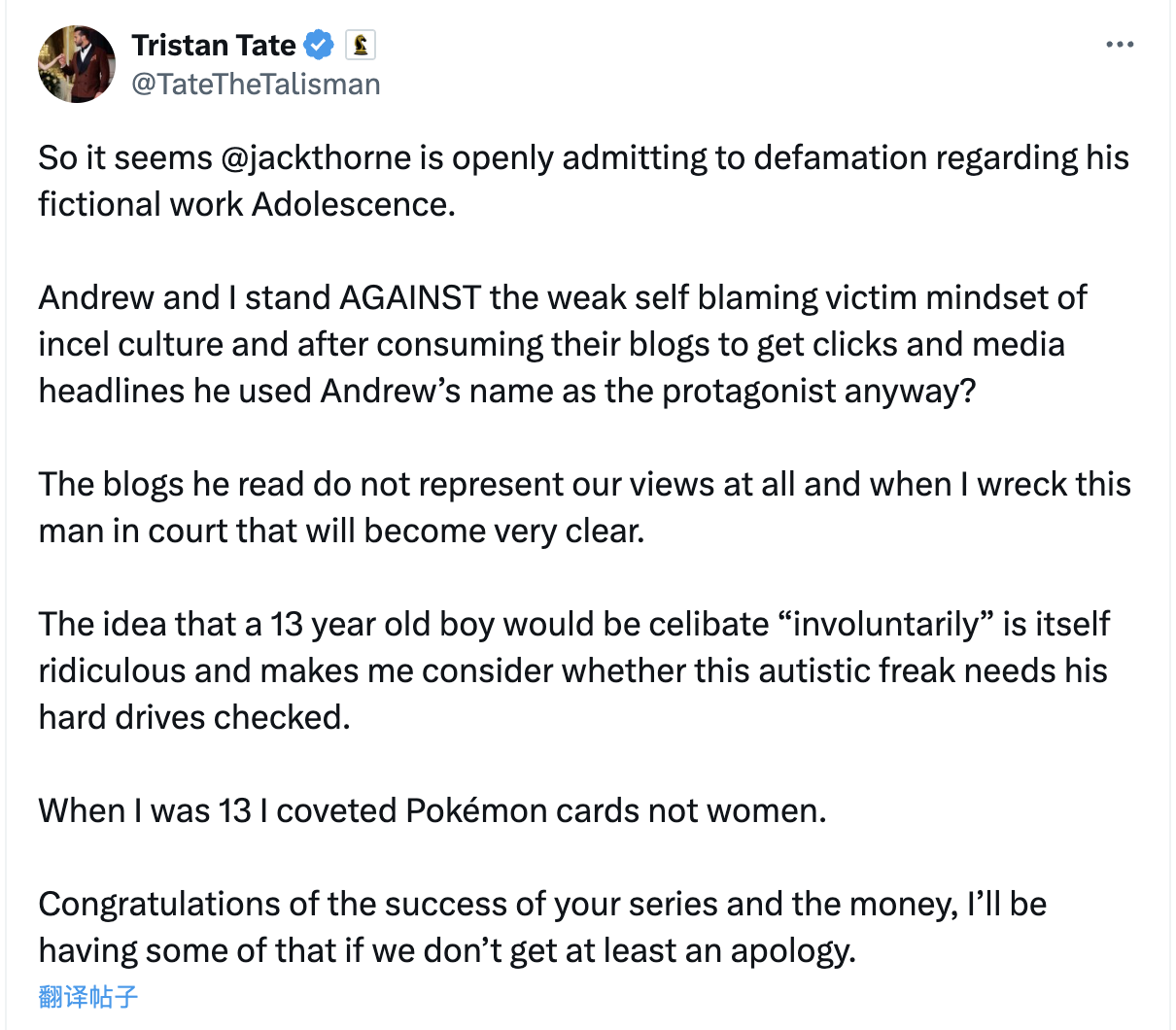Image resolution: width=1176 pixels, height=1030 pixels.
Task: Click the line starting 'ridiculous and makes me consider'
Action: tap(573, 670)
